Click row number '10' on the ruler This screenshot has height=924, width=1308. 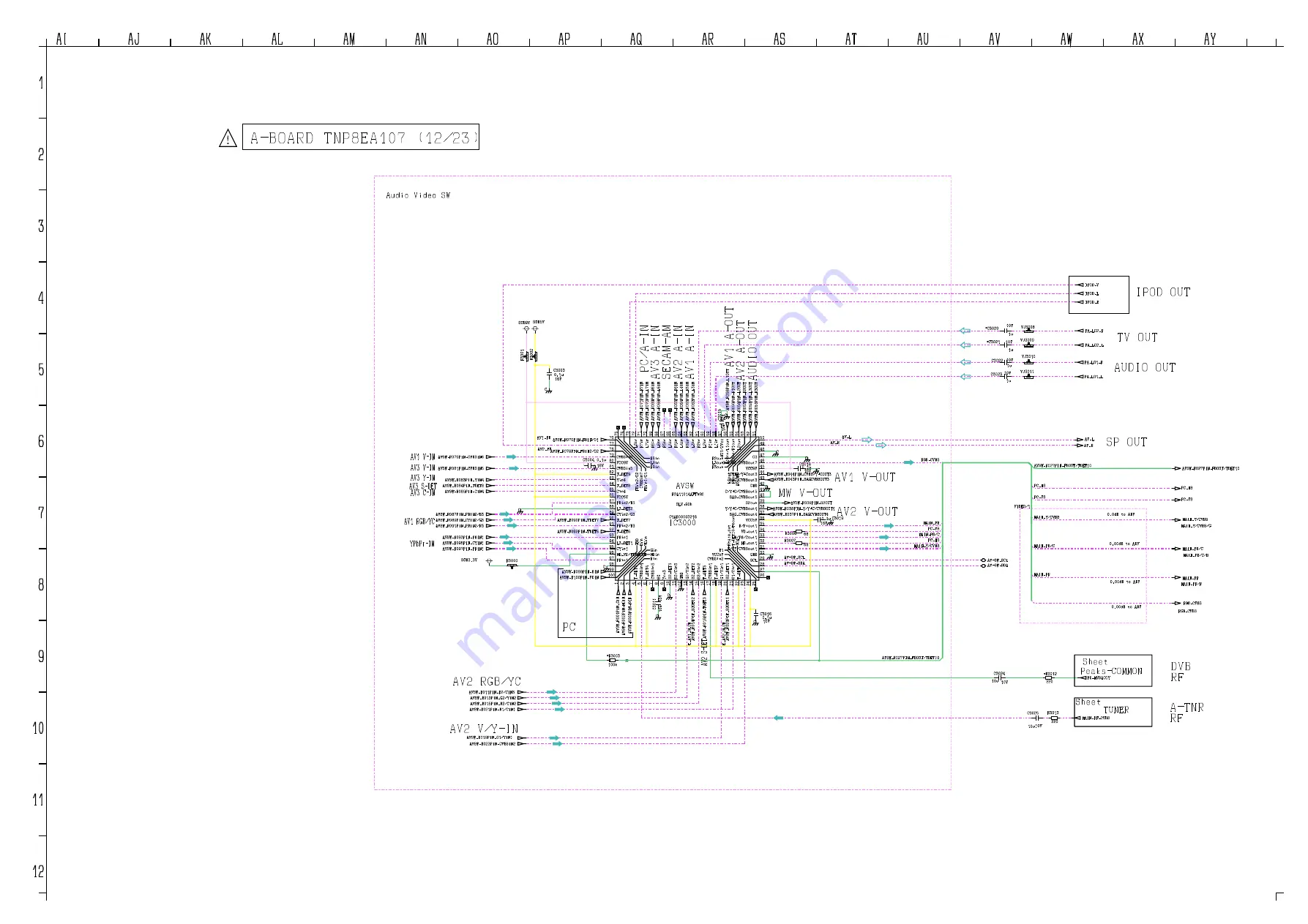39,728
